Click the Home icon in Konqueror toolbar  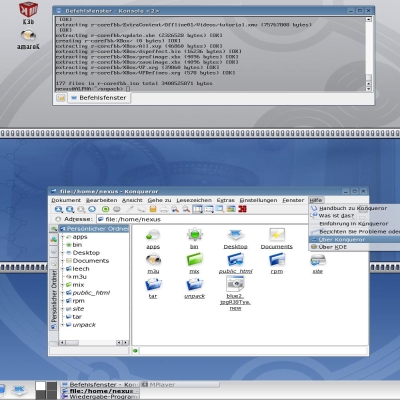[x=92, y=209]
